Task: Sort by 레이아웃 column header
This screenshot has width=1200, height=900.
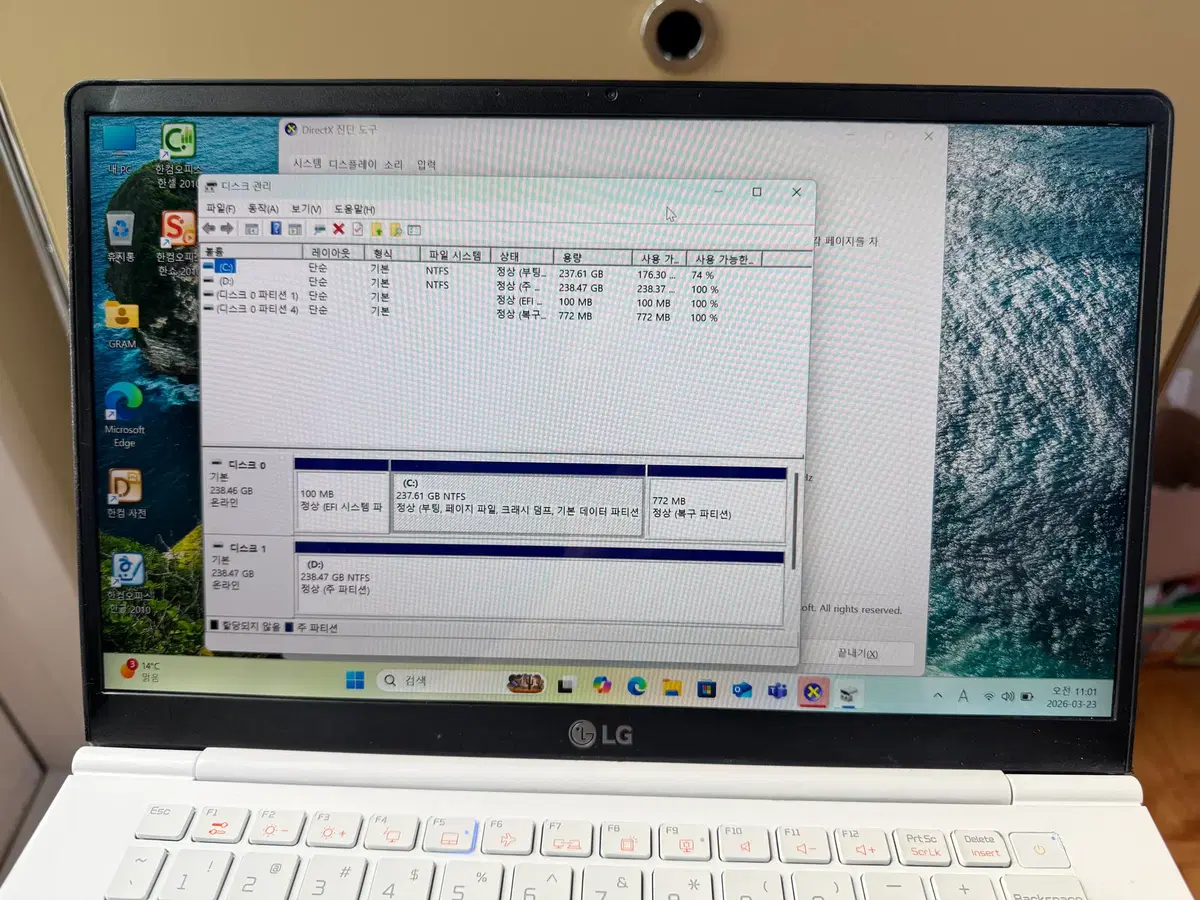Action: (333, 254)
